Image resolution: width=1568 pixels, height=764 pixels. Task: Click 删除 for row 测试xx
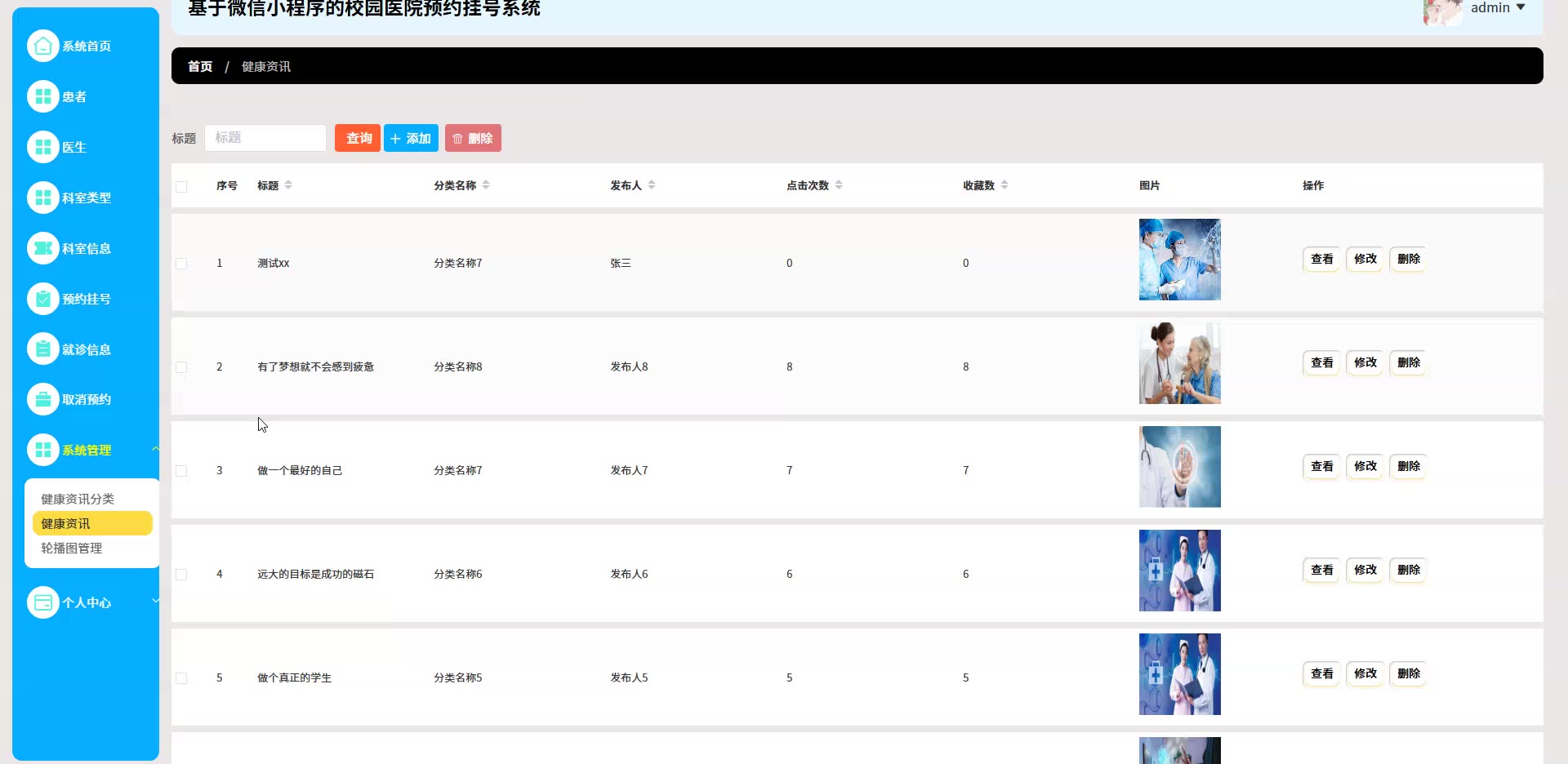point(1408,259)
